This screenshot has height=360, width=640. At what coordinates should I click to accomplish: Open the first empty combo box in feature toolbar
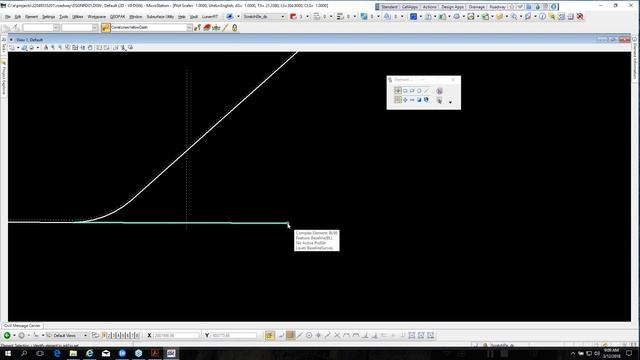click(41, 27)
